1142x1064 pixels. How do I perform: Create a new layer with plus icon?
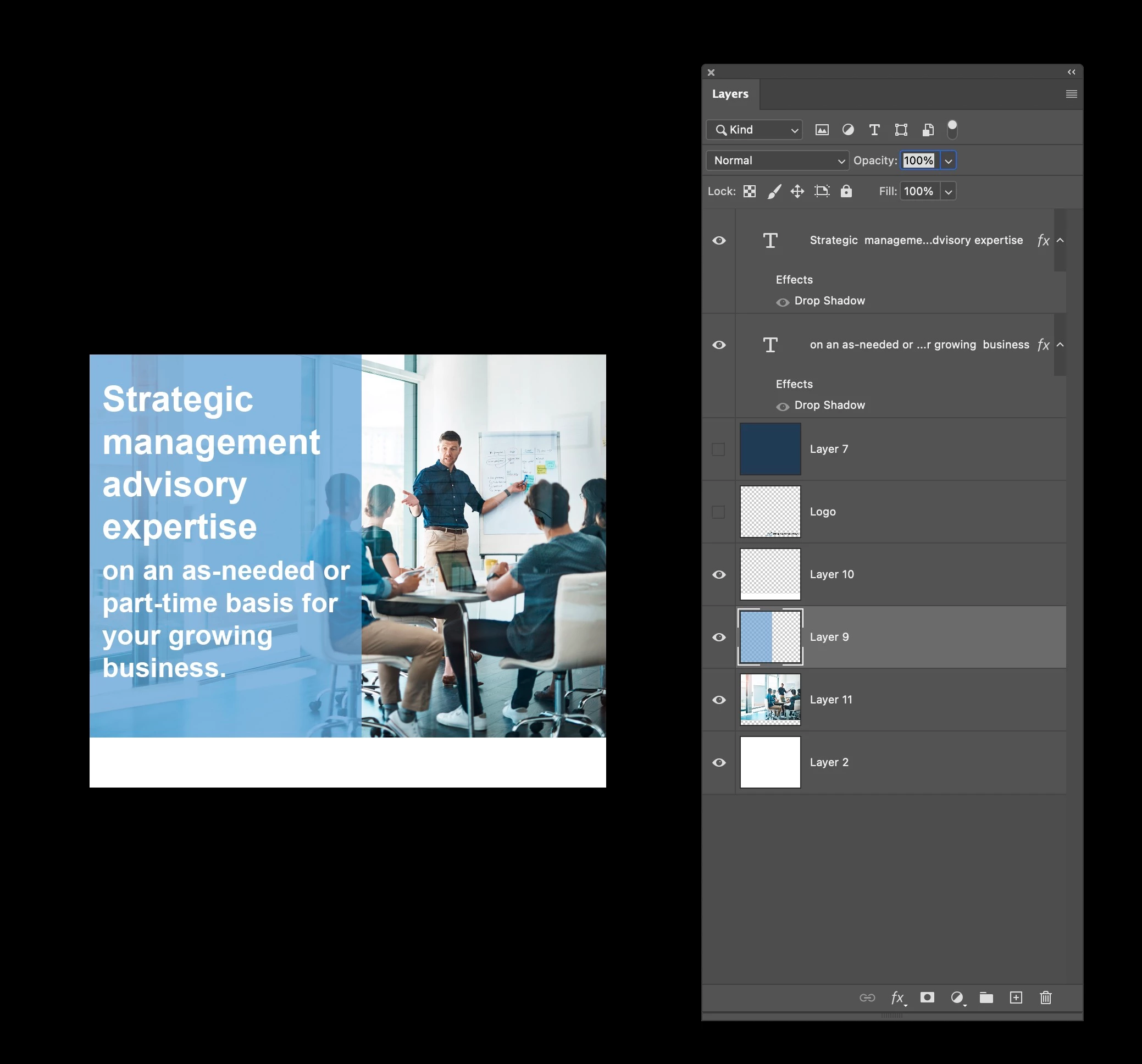click(1016, 997)
